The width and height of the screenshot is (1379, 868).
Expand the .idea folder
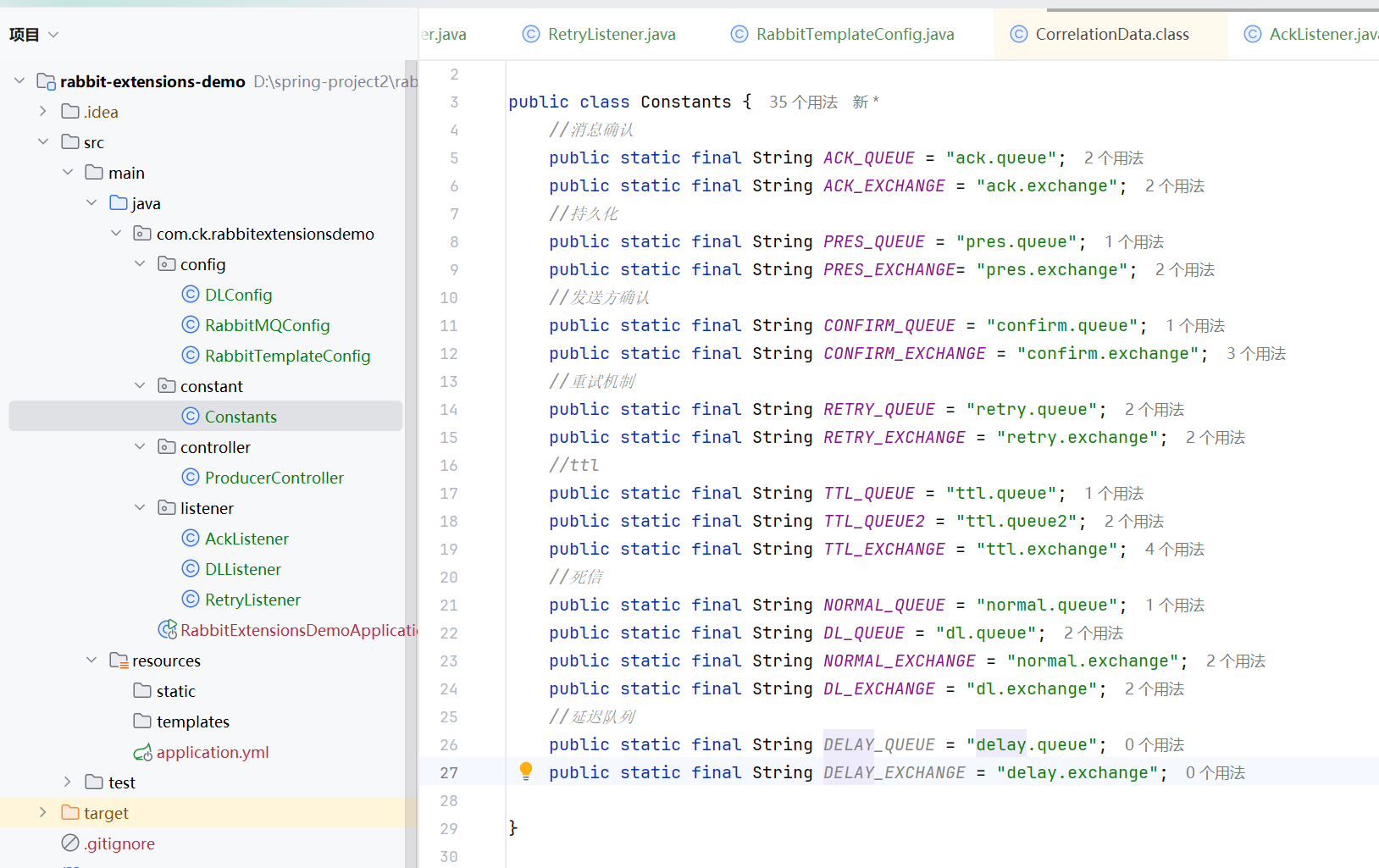tap(43, 111)
